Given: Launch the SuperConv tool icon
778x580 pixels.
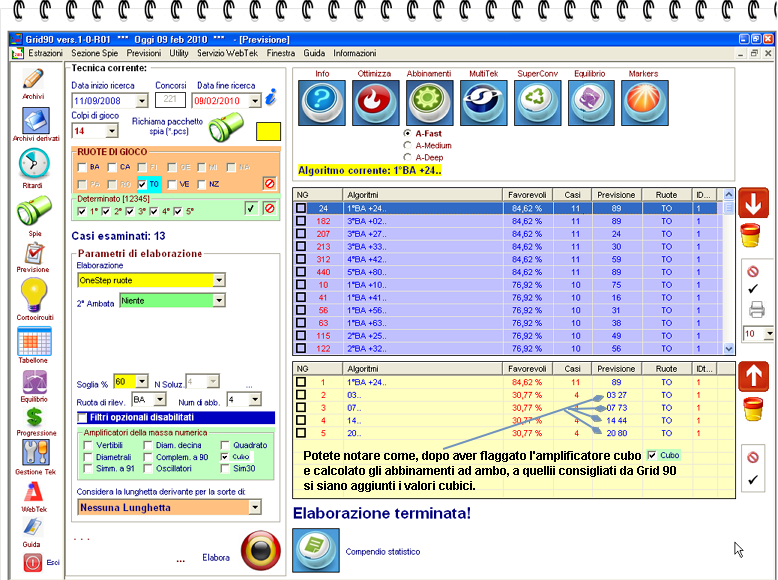Looking at the screenshot, I should 538,100.
